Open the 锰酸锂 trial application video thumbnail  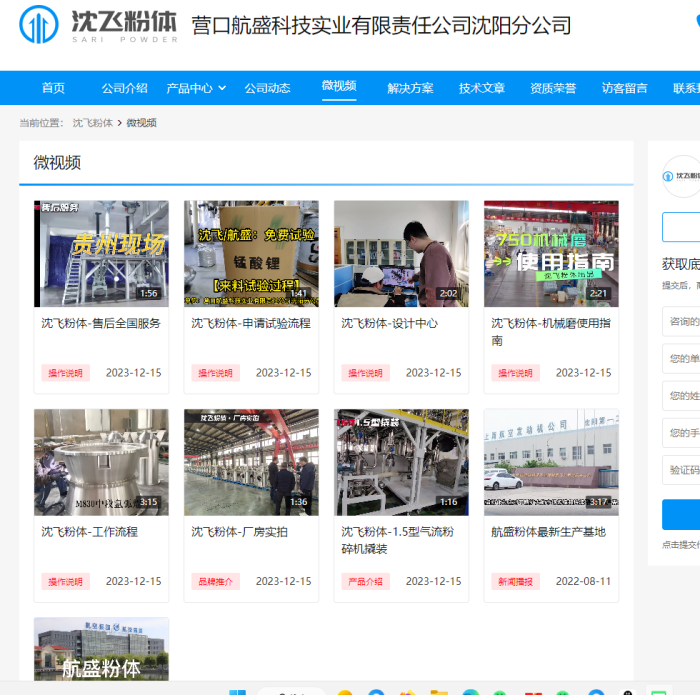click(x=251, y=253)
